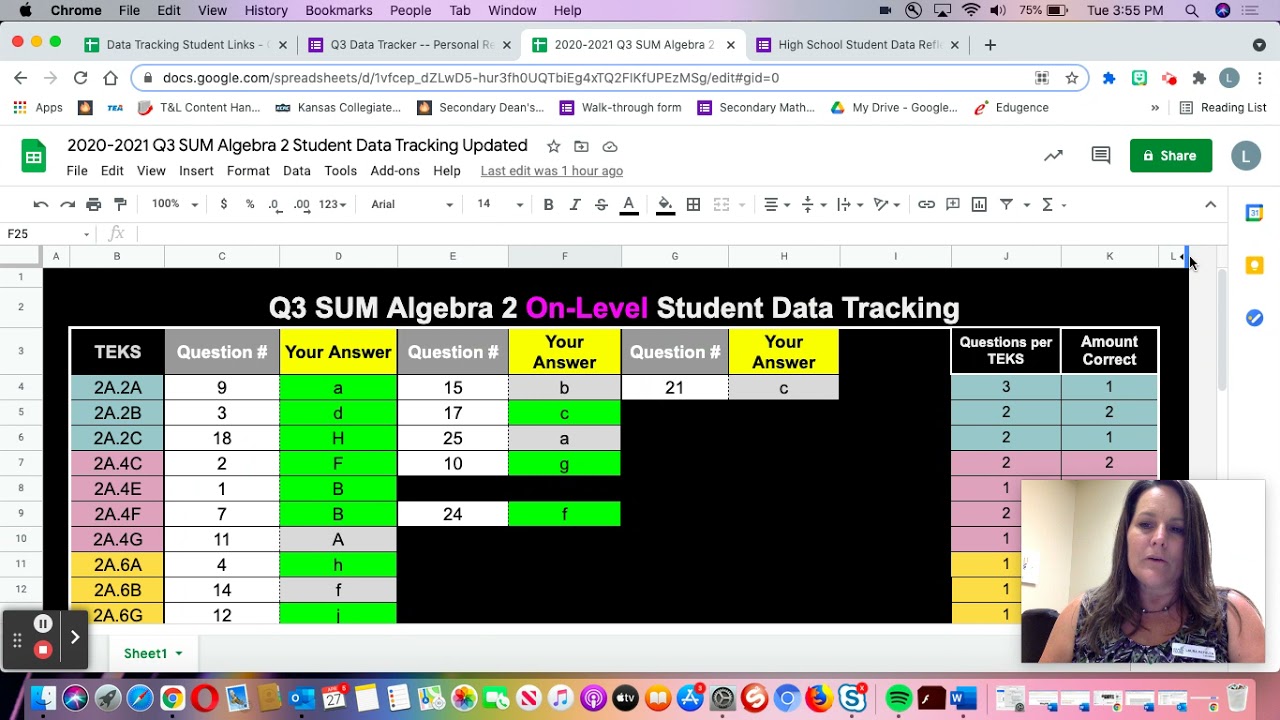1280x720 pixels.
Task: Click the Insert link icon
Action: click(926, 204)
